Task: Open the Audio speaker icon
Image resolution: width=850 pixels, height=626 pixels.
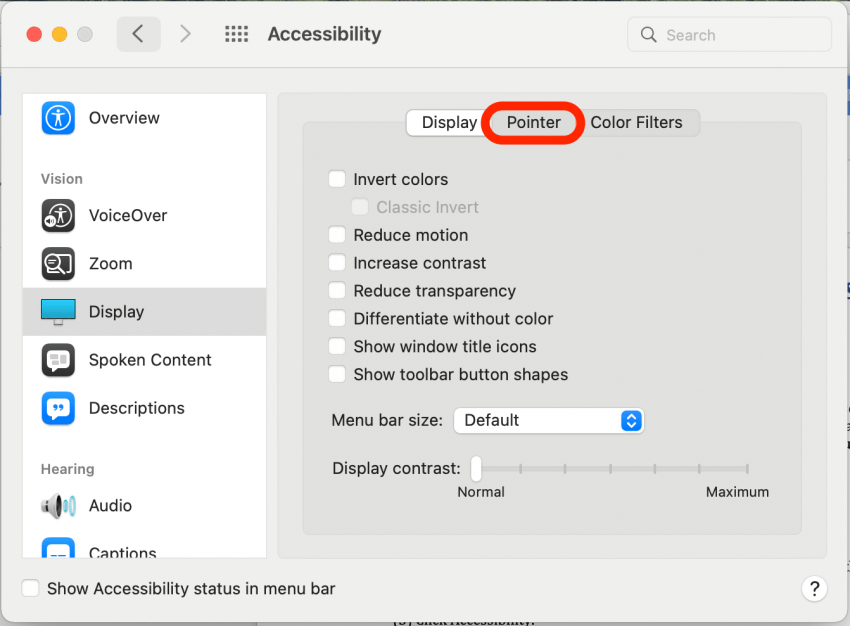Action: (x=58, y=506)
